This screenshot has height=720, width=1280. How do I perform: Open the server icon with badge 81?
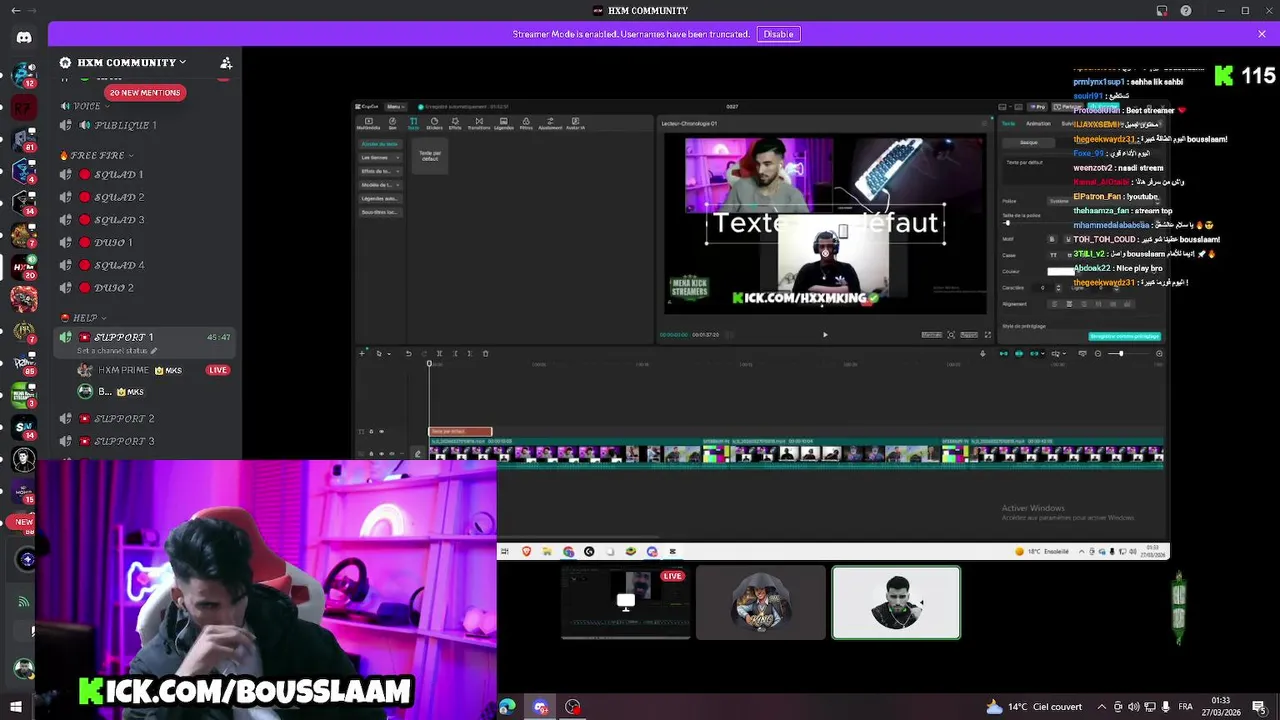tap(24, 141)
